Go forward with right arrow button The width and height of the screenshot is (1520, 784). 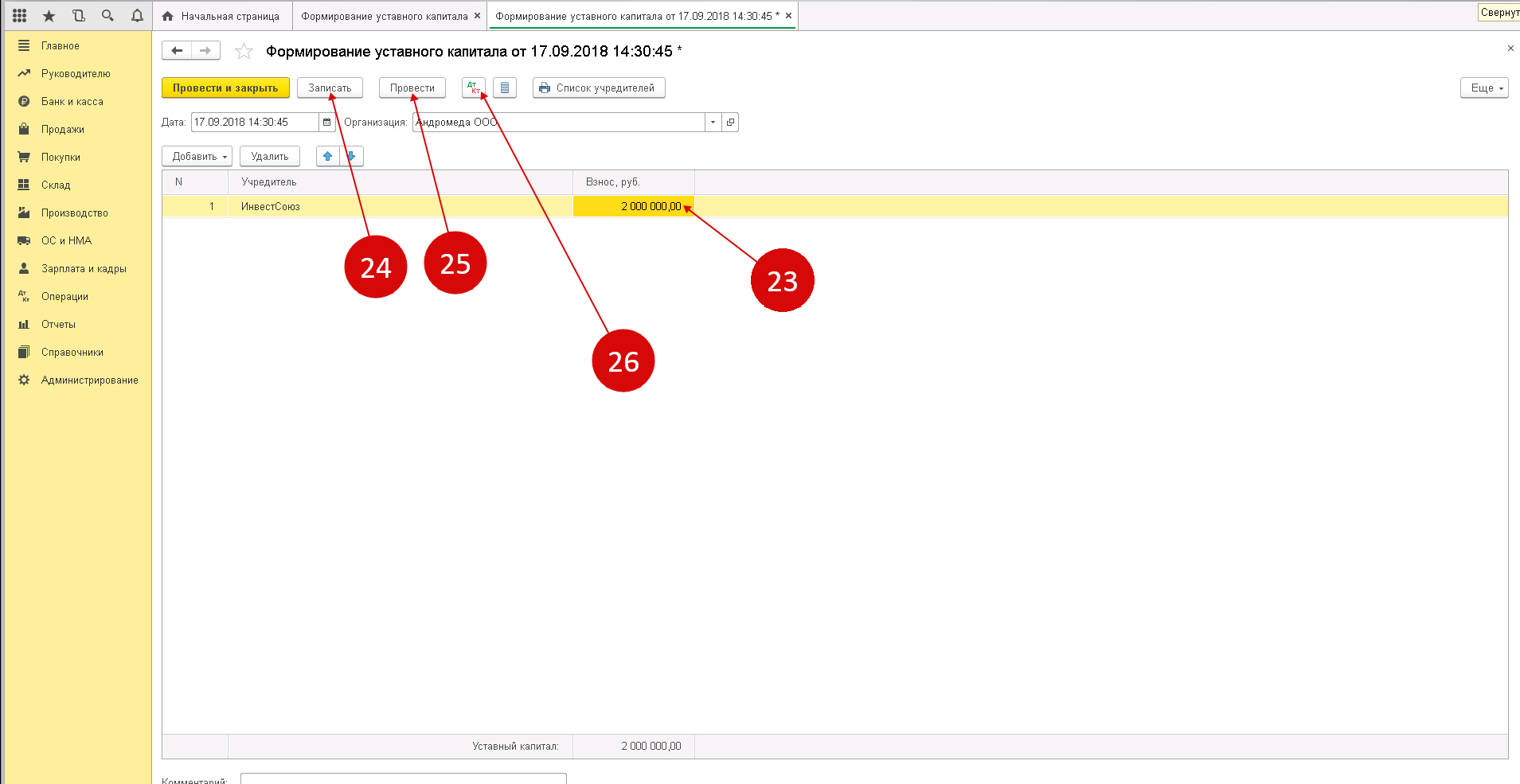point(205,51)
